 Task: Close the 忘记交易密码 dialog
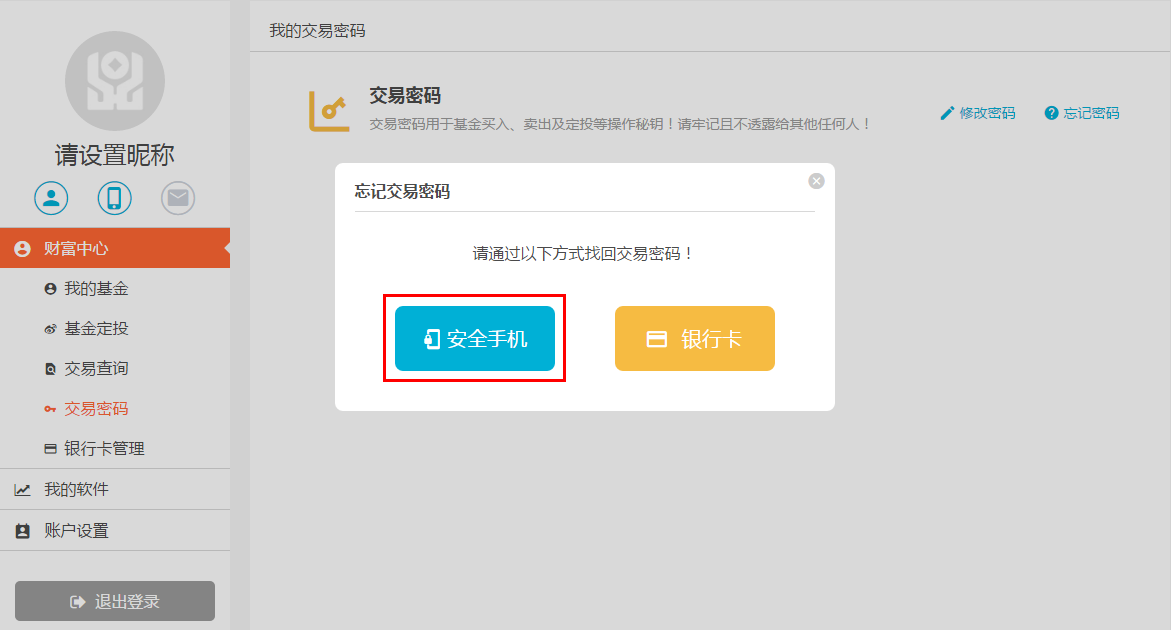816,181
